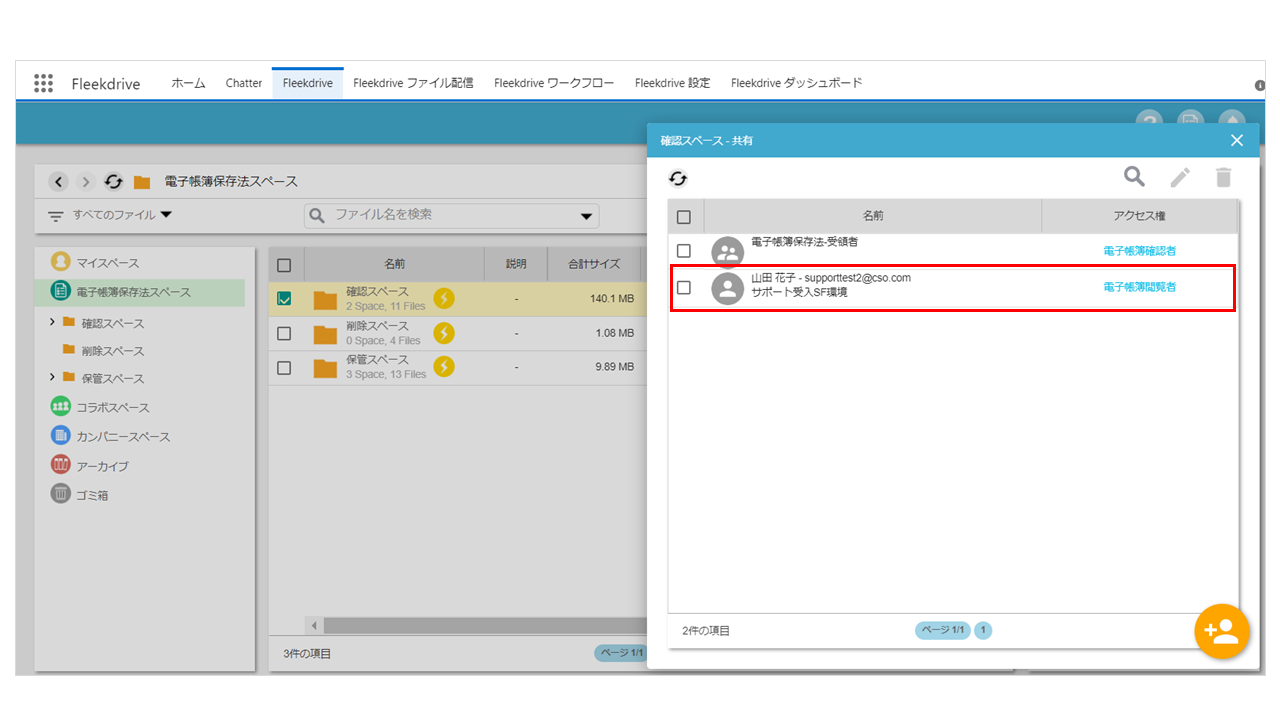Click the lightning badge on 削除スペース row
1280x720 pixels.
coord(444,333)
